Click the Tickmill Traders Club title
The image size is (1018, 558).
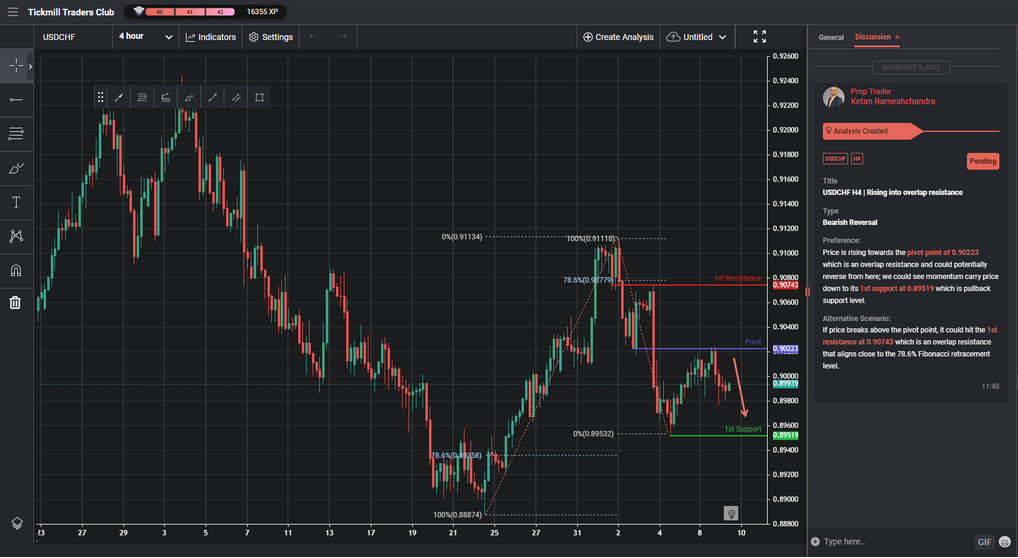[x=71, y=12]
